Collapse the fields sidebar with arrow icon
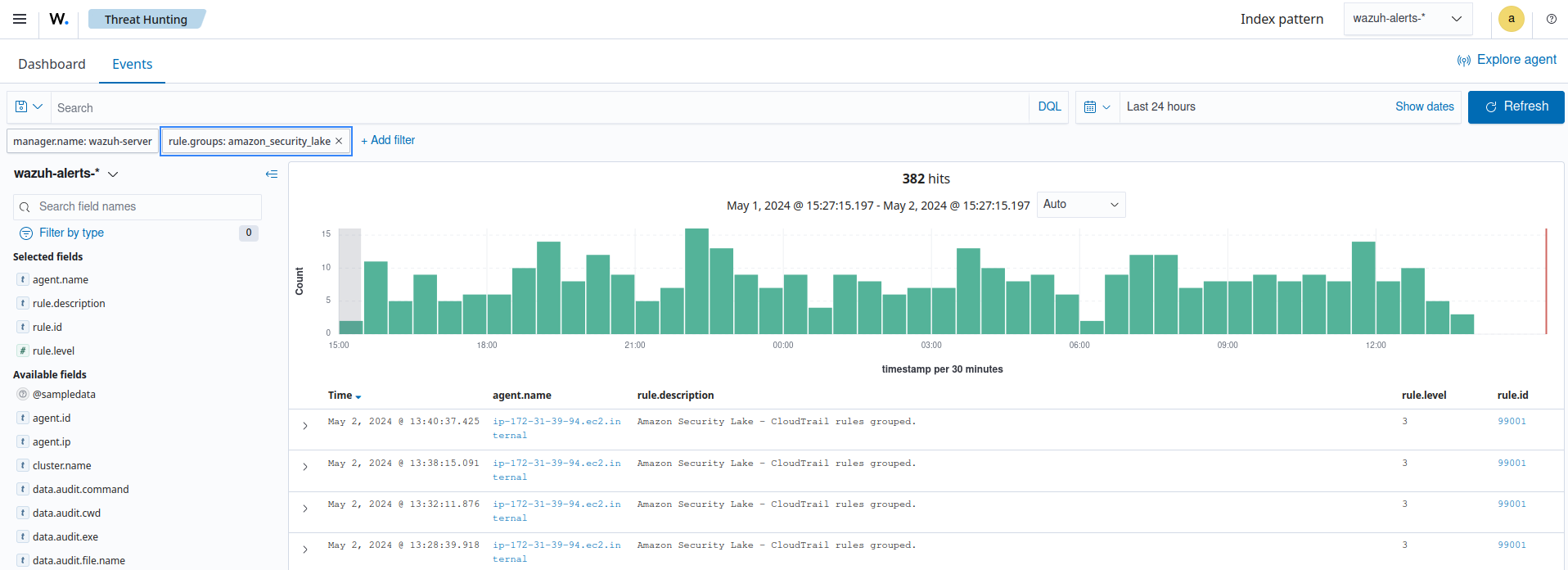The width and height of the screenshot is (1568, 570). (272, 174)
